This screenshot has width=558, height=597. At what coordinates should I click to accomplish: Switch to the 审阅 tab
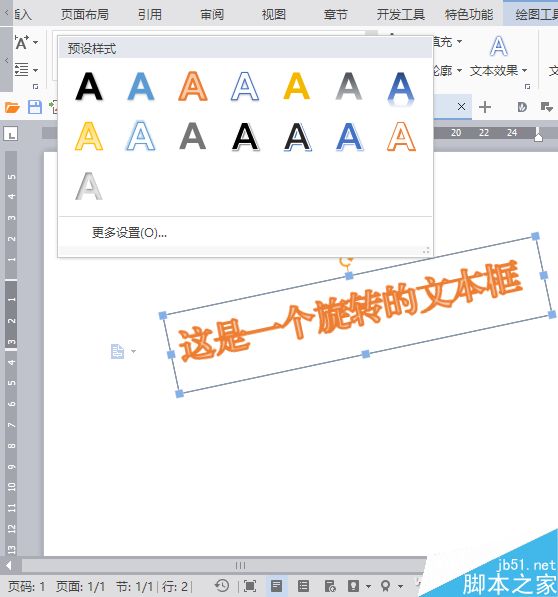[212, 14]
